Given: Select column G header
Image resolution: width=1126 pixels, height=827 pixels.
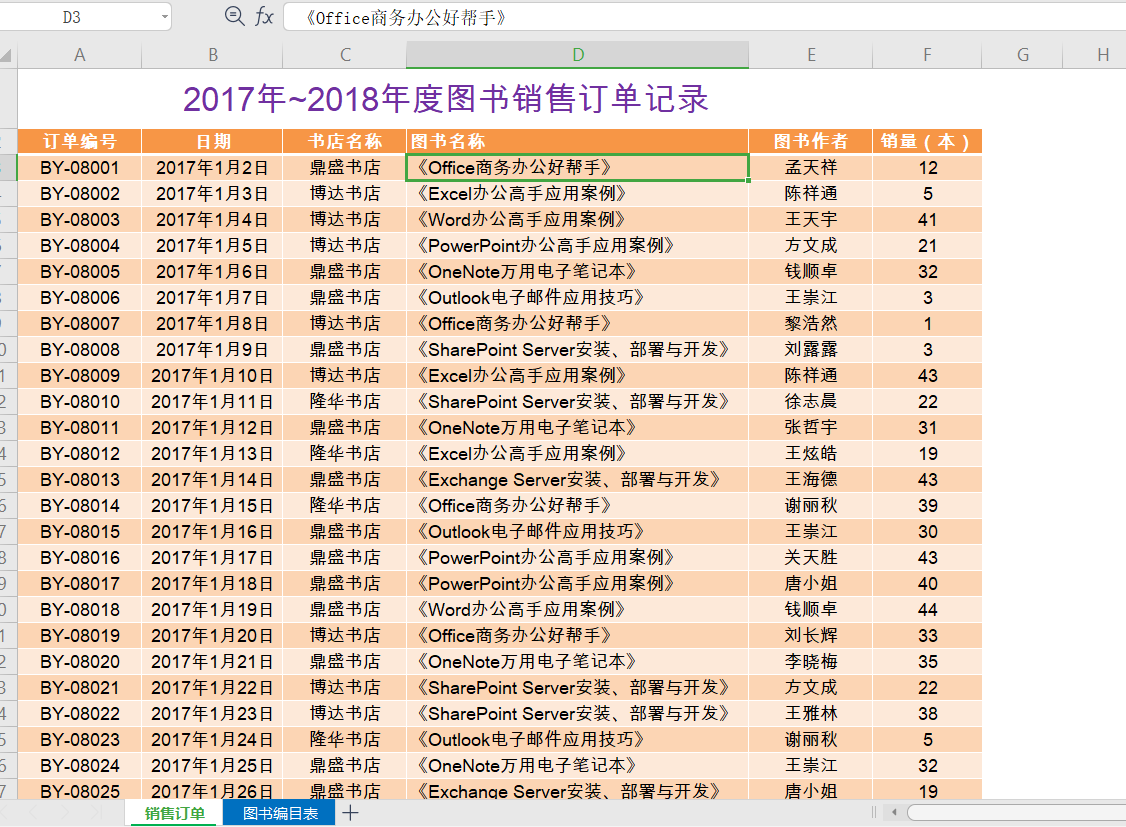Looking at the screenshot, I should (x=1023, y=55).
